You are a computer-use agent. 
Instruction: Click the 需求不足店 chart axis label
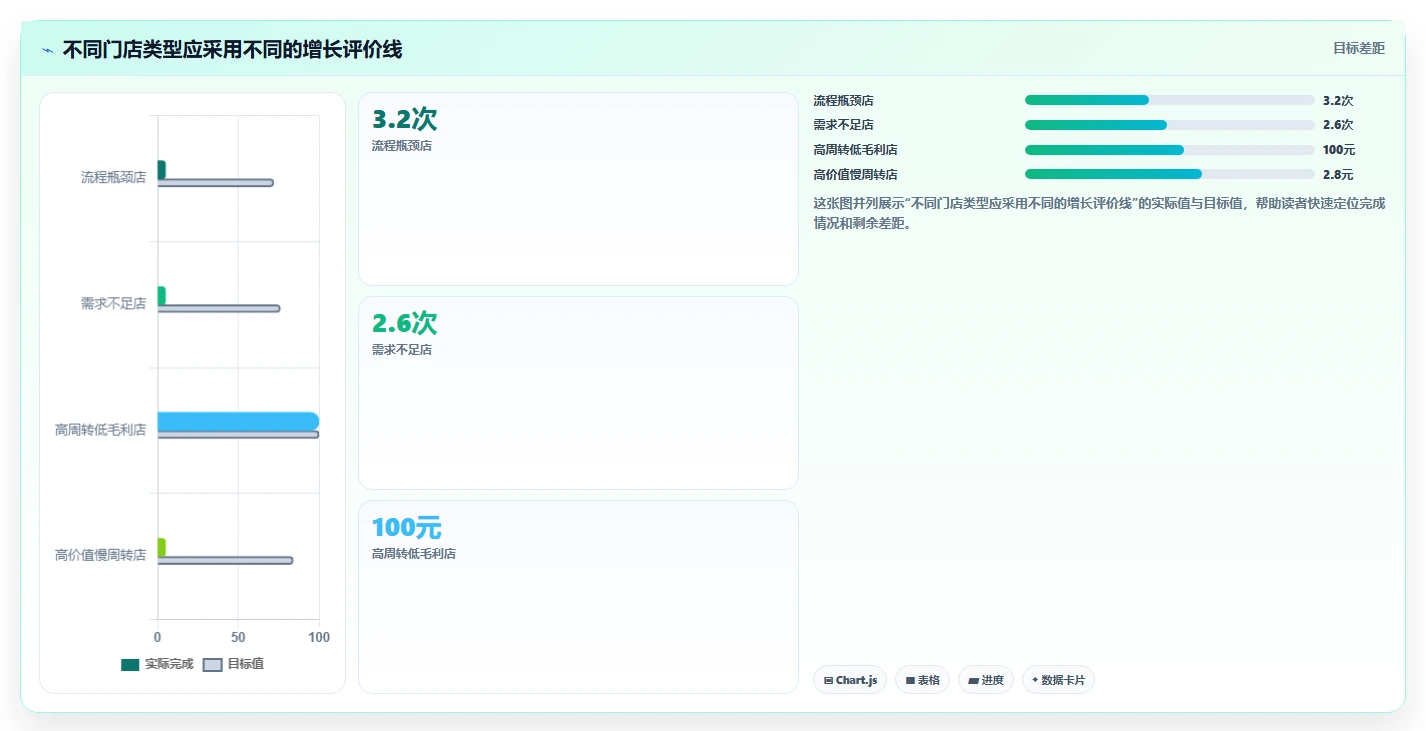113,304
